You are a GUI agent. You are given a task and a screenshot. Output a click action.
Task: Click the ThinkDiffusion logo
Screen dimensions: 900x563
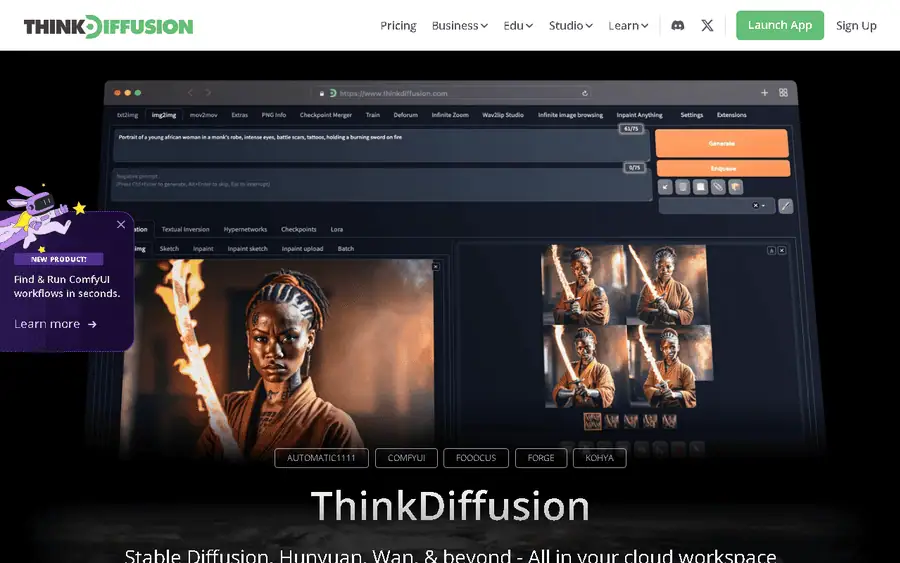pyautogui.click(x=108, y=26)
